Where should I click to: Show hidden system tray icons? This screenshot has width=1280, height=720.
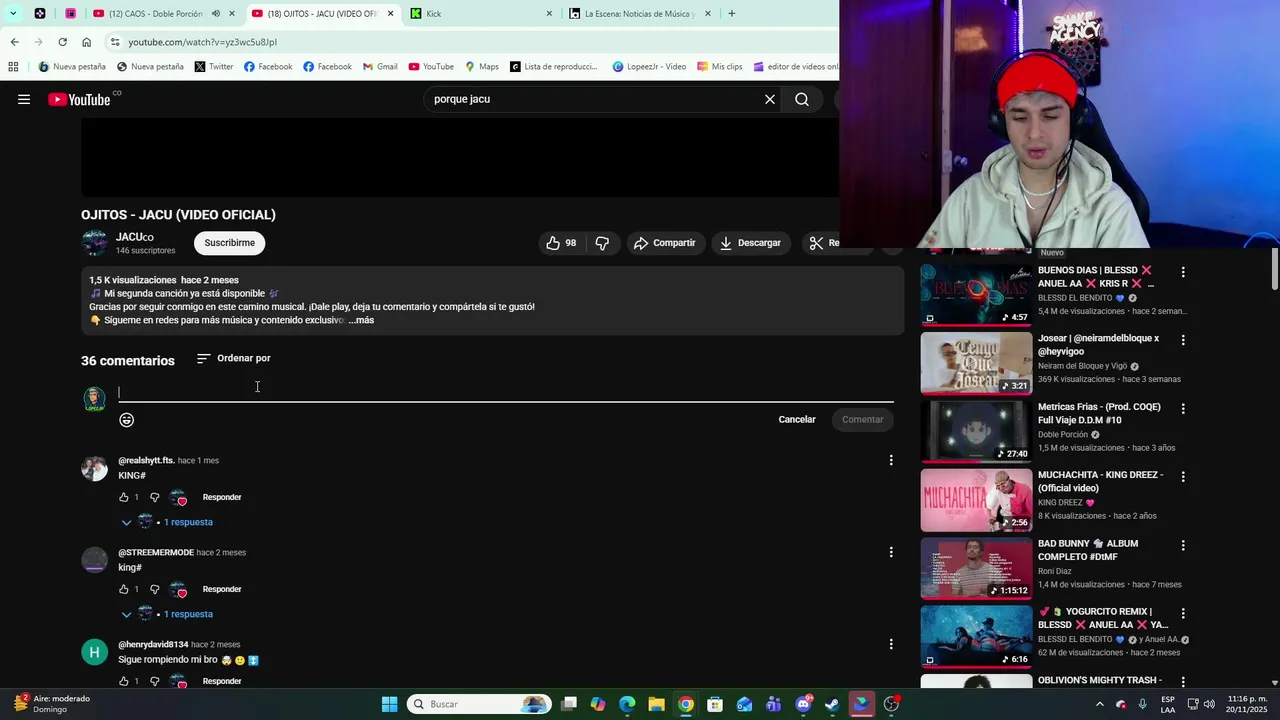coord(1100,704)
